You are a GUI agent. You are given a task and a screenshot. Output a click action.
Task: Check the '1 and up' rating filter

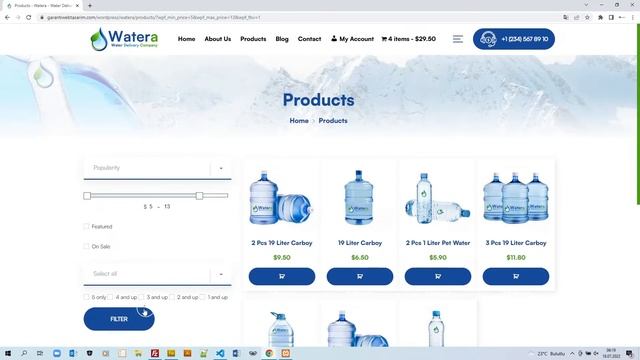click(202, 297)
